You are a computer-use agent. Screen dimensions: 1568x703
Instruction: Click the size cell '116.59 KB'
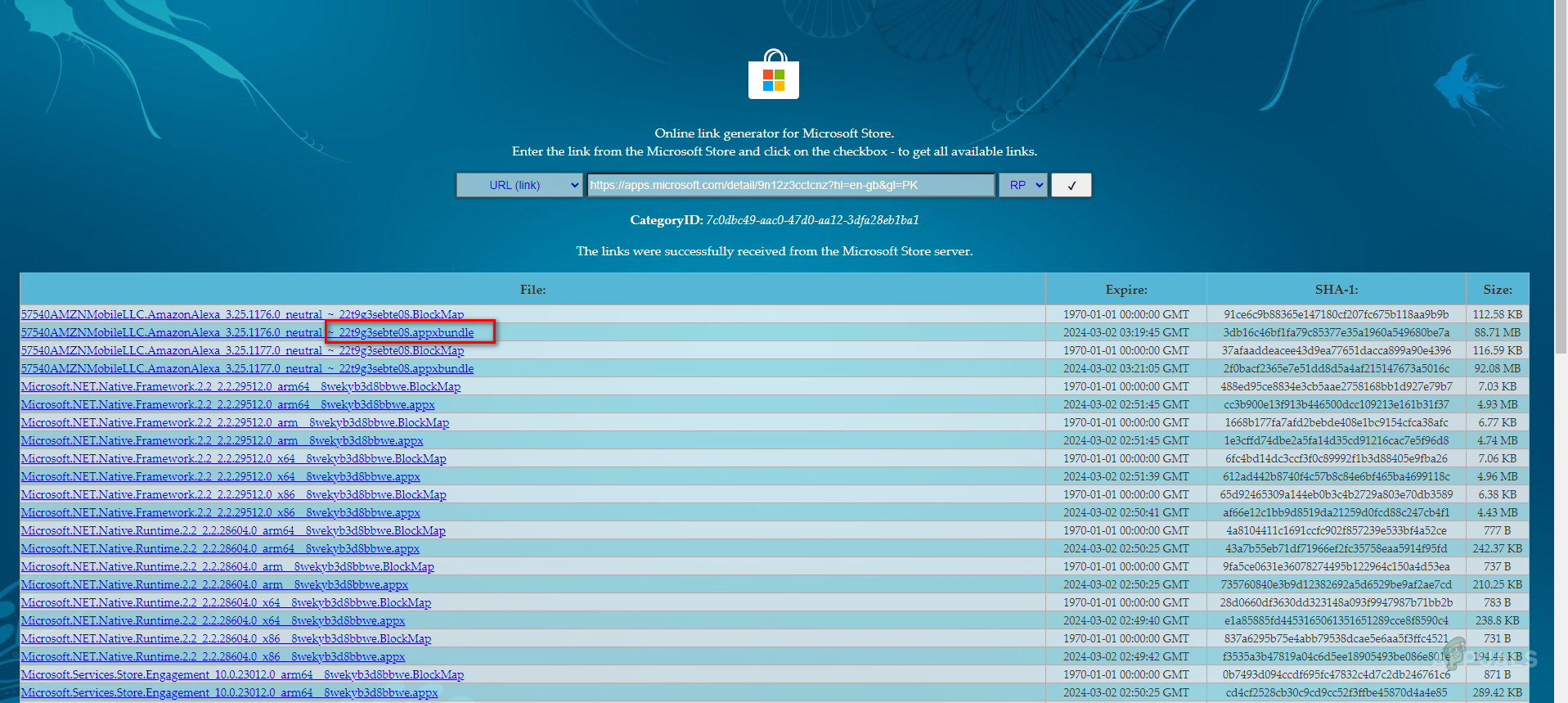[1498, 350]
